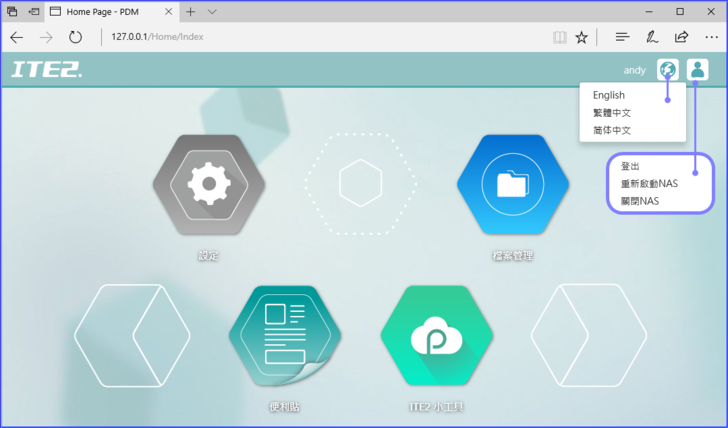Open a new browser tab
728x428 pixels.
click(x=190, y=12)
